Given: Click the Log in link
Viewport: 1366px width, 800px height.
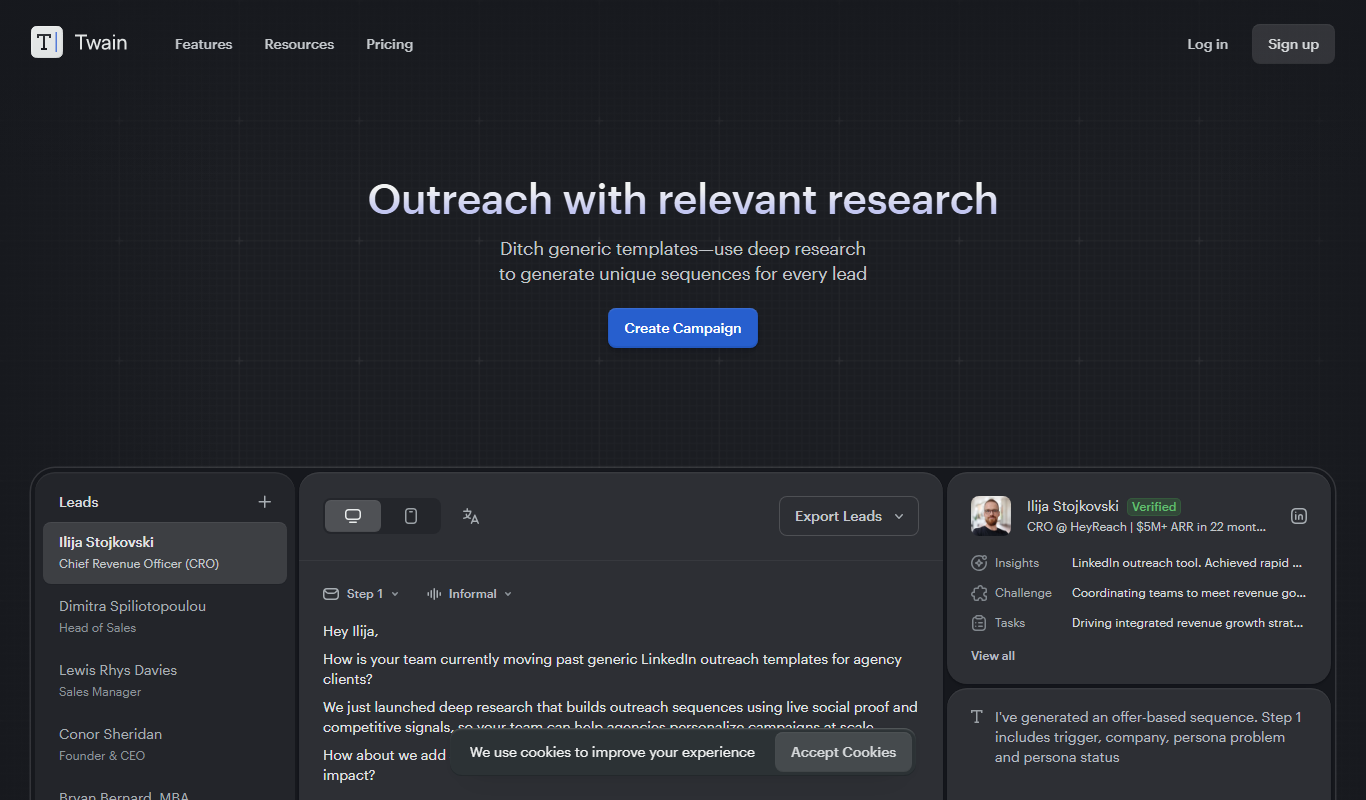Looking at the screenshot, I should pos(1207,44).
